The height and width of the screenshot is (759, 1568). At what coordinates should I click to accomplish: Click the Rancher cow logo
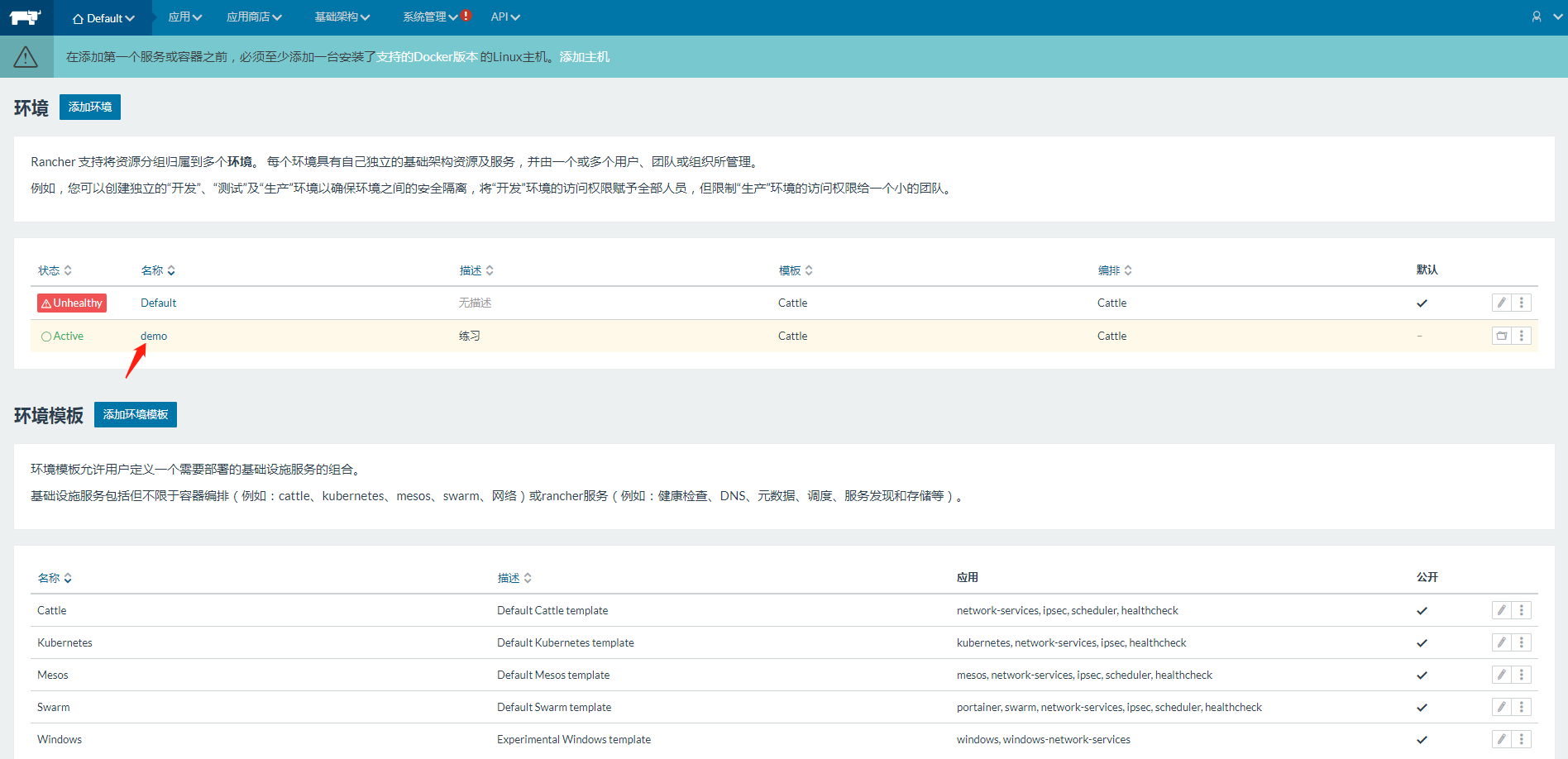[x=26, y=17]
